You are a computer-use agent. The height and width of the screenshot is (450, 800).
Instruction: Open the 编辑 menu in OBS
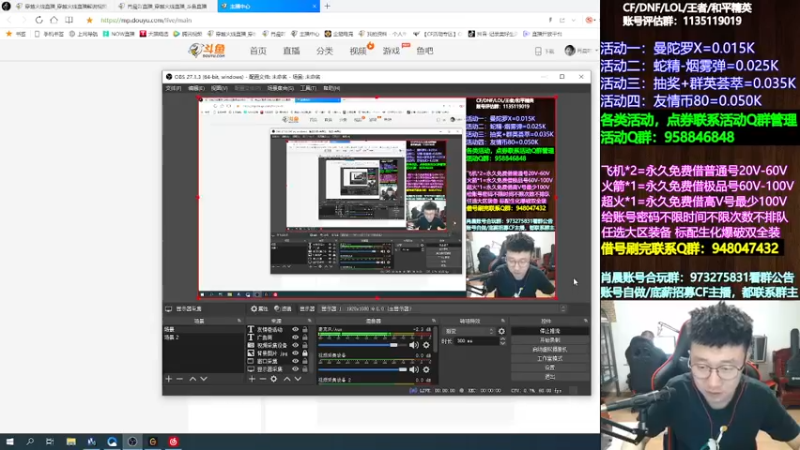[196, 88]
